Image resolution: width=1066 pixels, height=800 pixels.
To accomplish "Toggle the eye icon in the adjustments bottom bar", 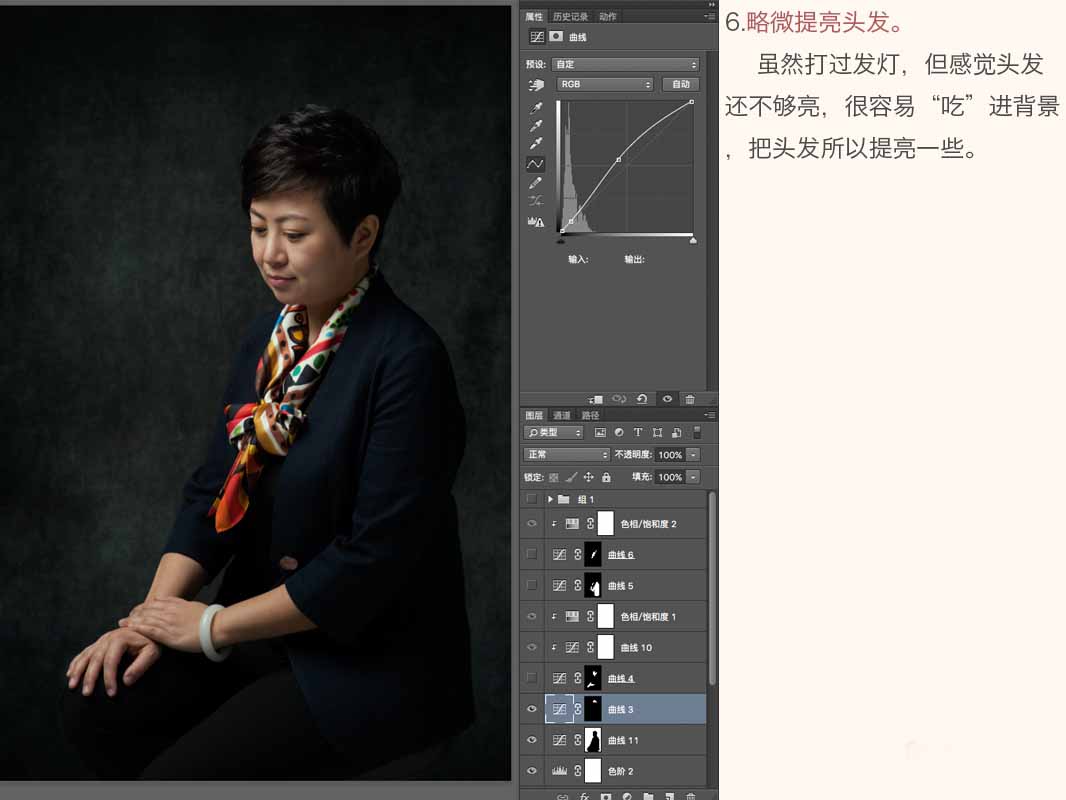I will [667, 399].
